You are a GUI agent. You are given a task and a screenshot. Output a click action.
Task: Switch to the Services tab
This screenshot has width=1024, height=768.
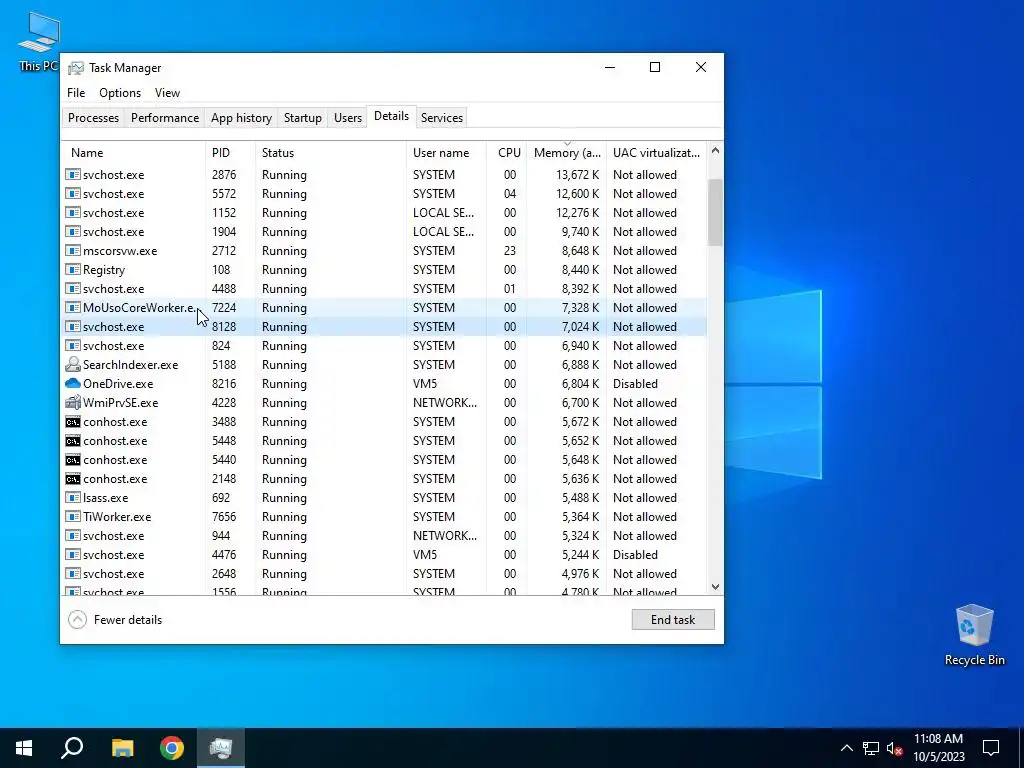(441, 118)
